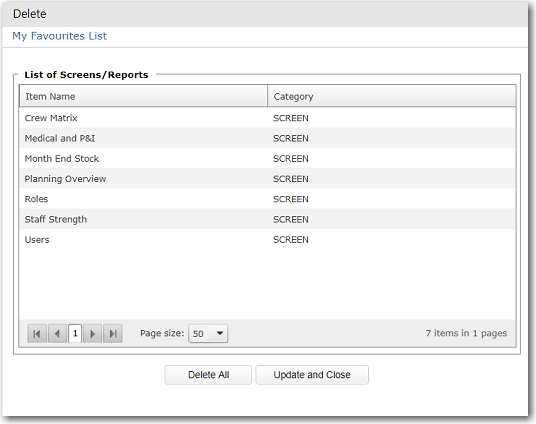Select page number 1 button
Image resolution: width=536 pixels, height=424 pixels.
pos(75,333)
